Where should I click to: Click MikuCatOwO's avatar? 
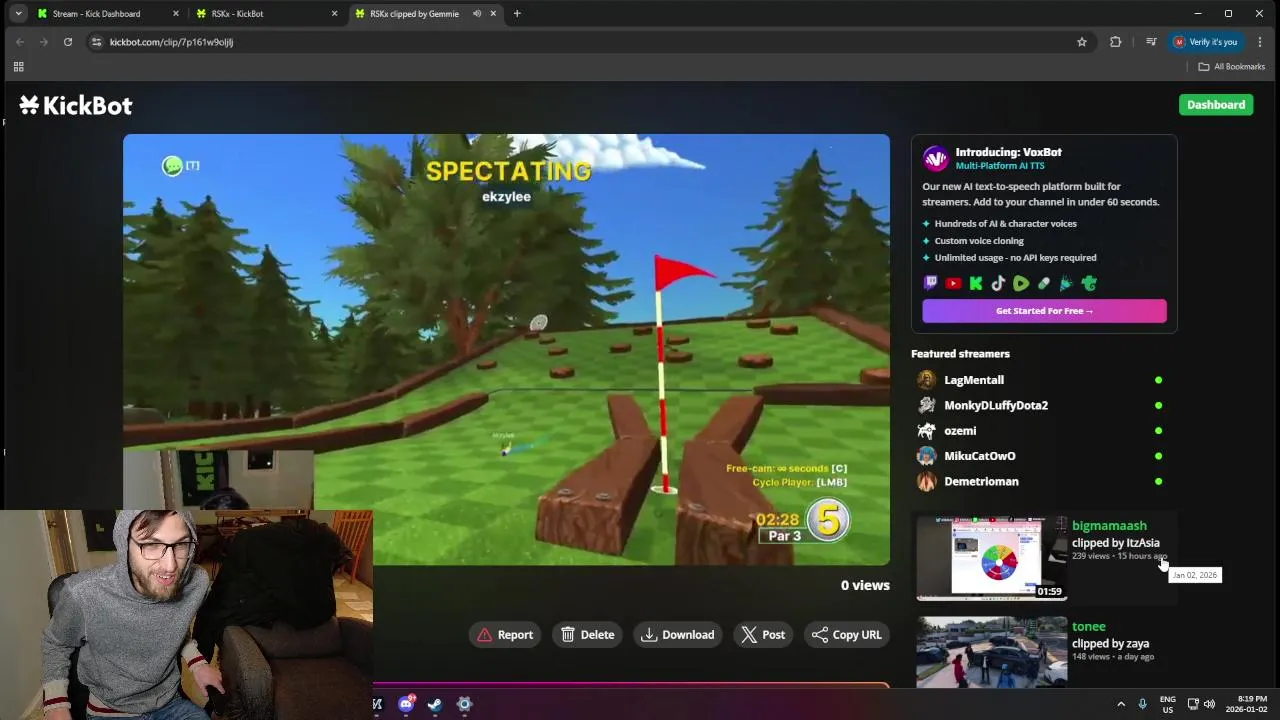(x=927, y=456)
